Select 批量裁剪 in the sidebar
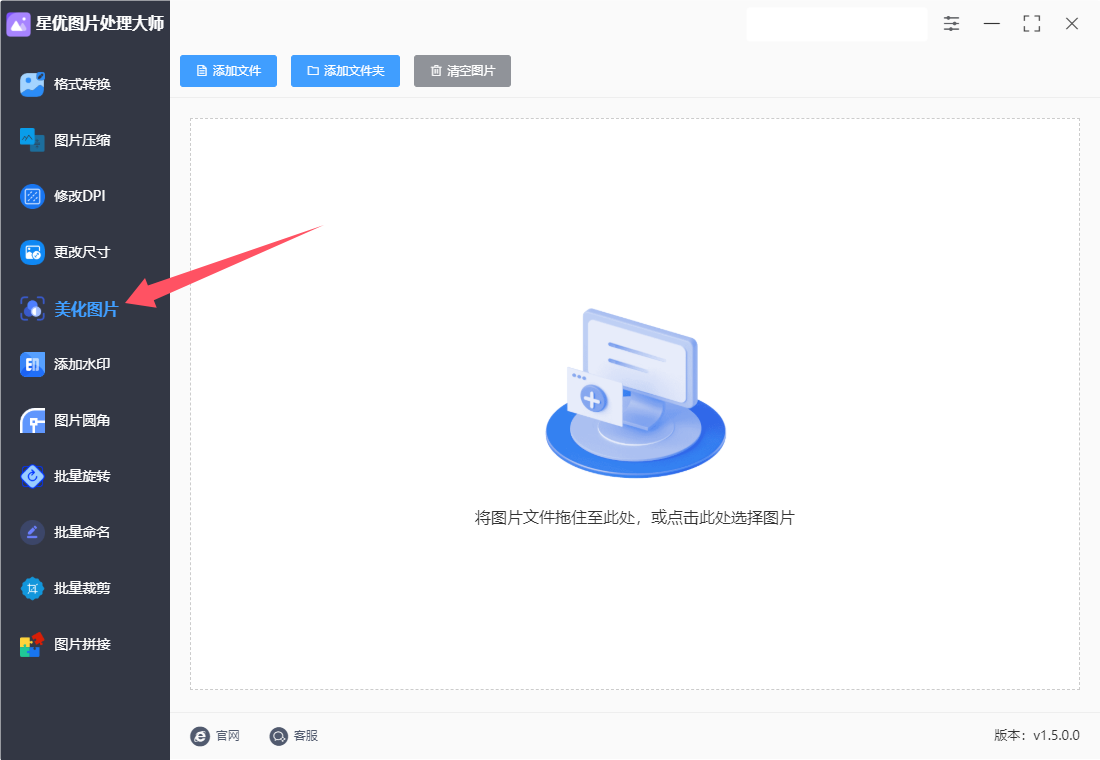 82,588
